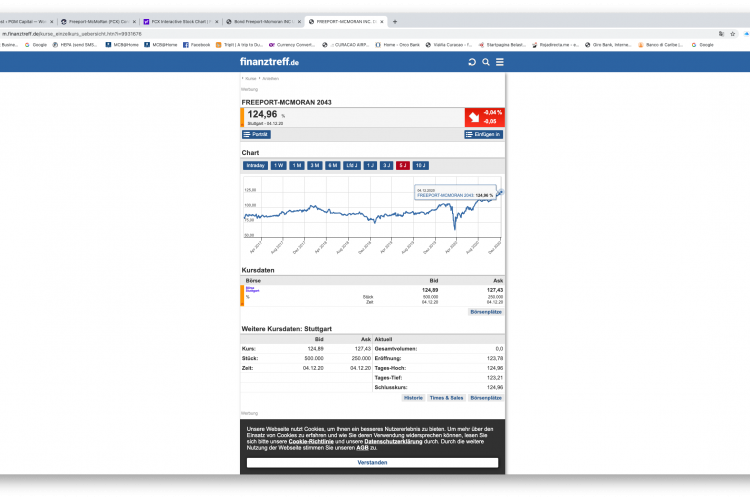Open the Home - Orco Bank bookmark

point(397,44)
